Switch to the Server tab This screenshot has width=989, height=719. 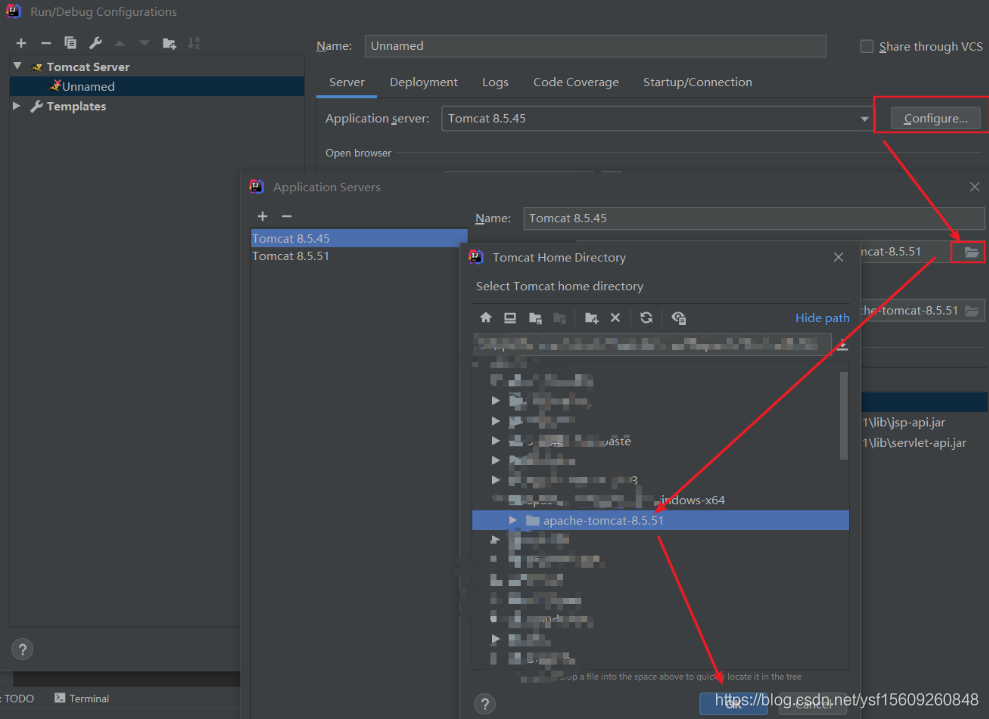[347, 82]
